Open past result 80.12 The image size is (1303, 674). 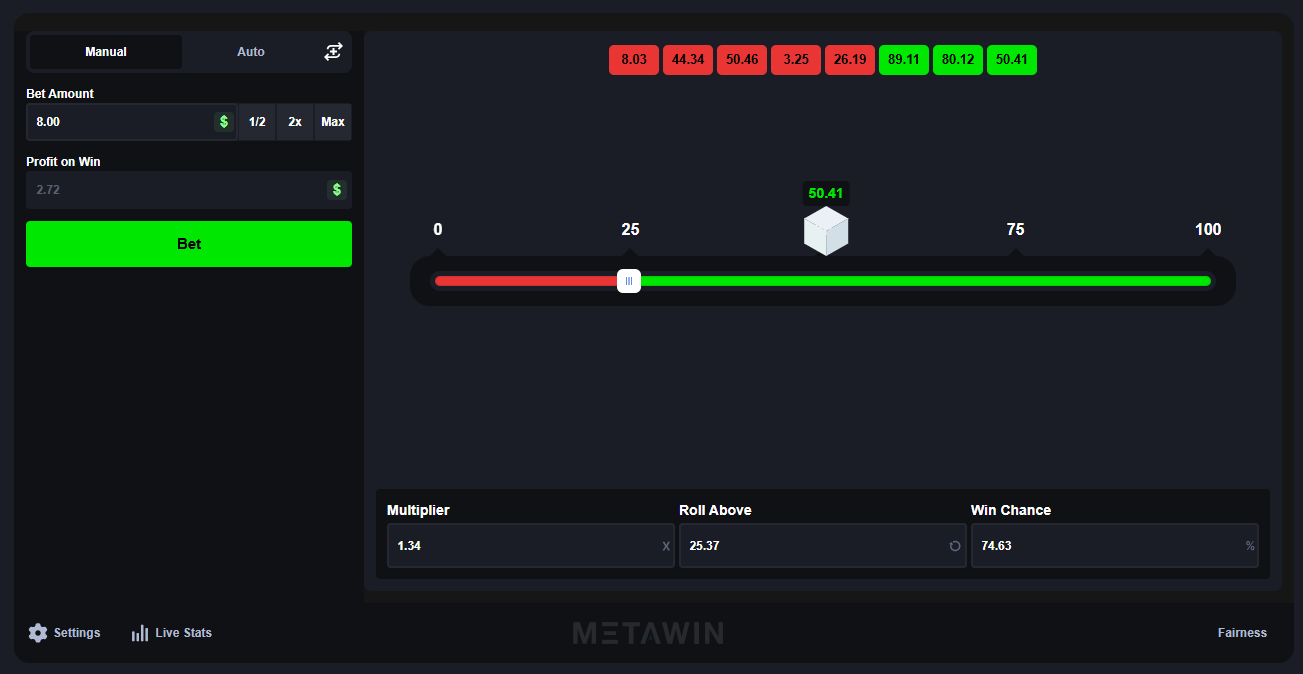click(x=958, y=60)
